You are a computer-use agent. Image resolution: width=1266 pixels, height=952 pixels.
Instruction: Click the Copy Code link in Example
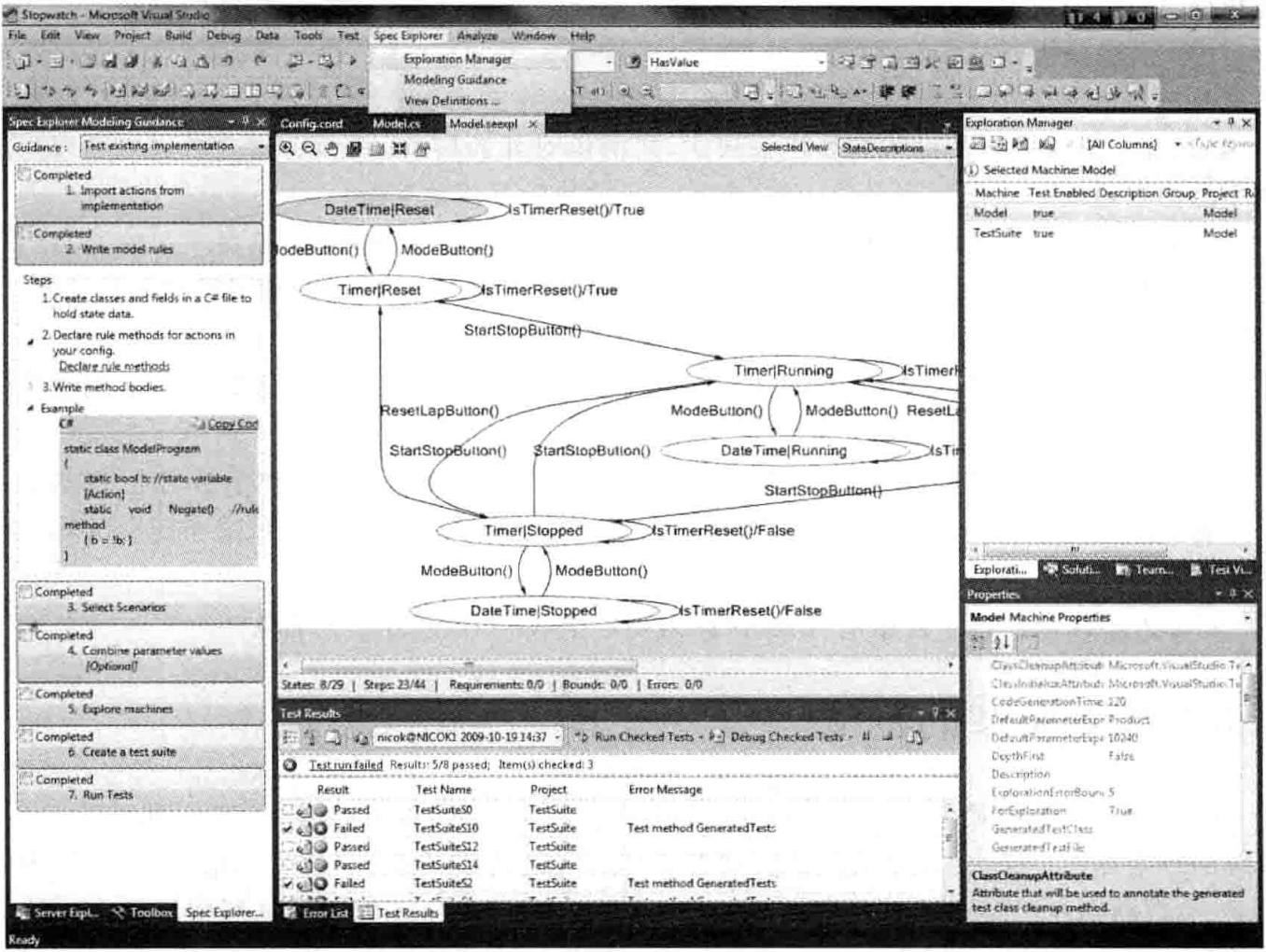coord(232,424)
